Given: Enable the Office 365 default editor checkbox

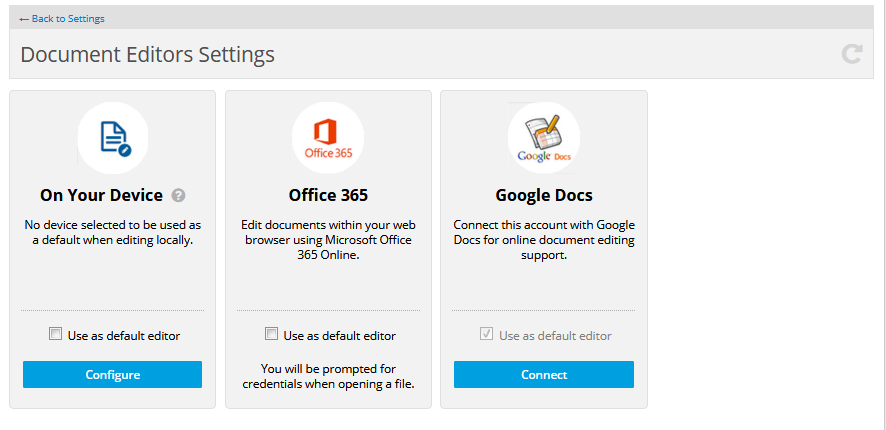Looking at the screenshot, I should coord(272,335).
